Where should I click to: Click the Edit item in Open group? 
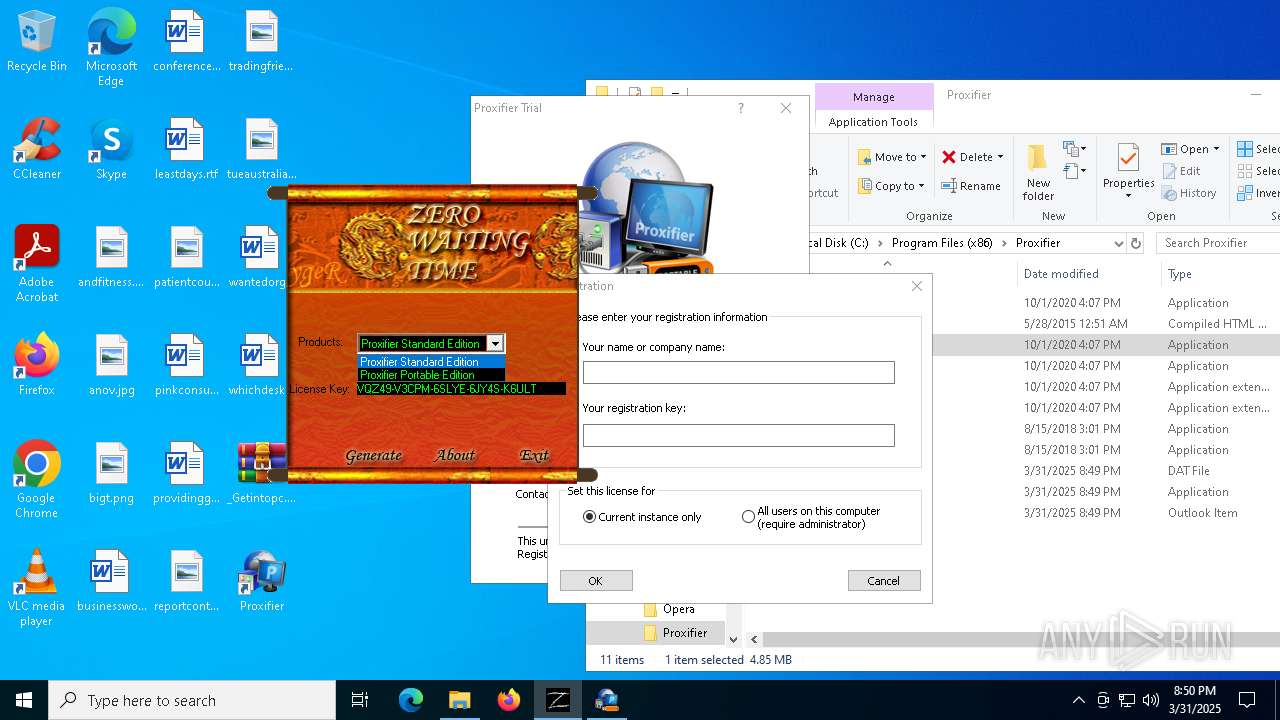click(1181, 171)
